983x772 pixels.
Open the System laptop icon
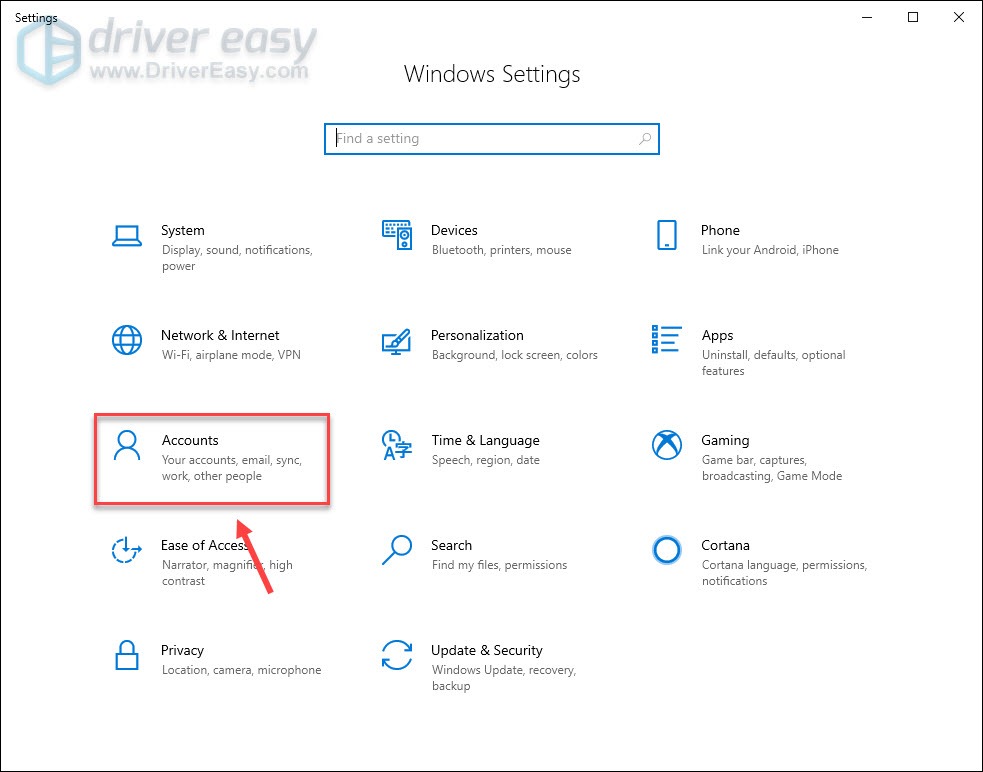[127, 236]
